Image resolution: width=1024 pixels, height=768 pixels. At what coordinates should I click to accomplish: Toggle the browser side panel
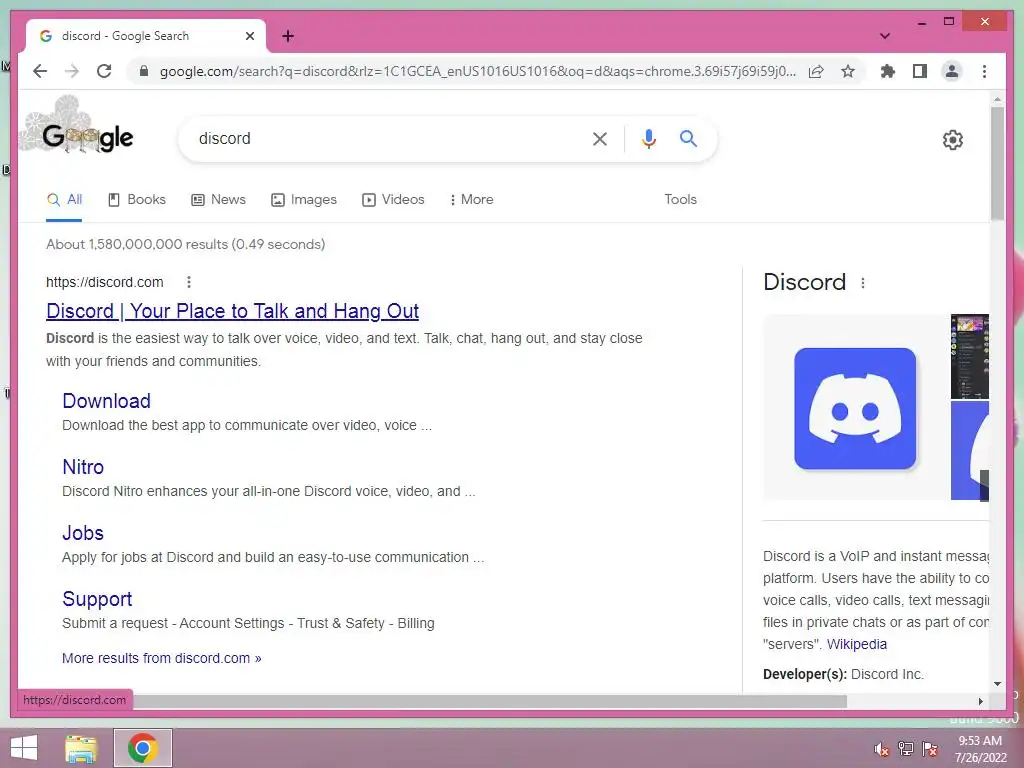tap(920, 71)
